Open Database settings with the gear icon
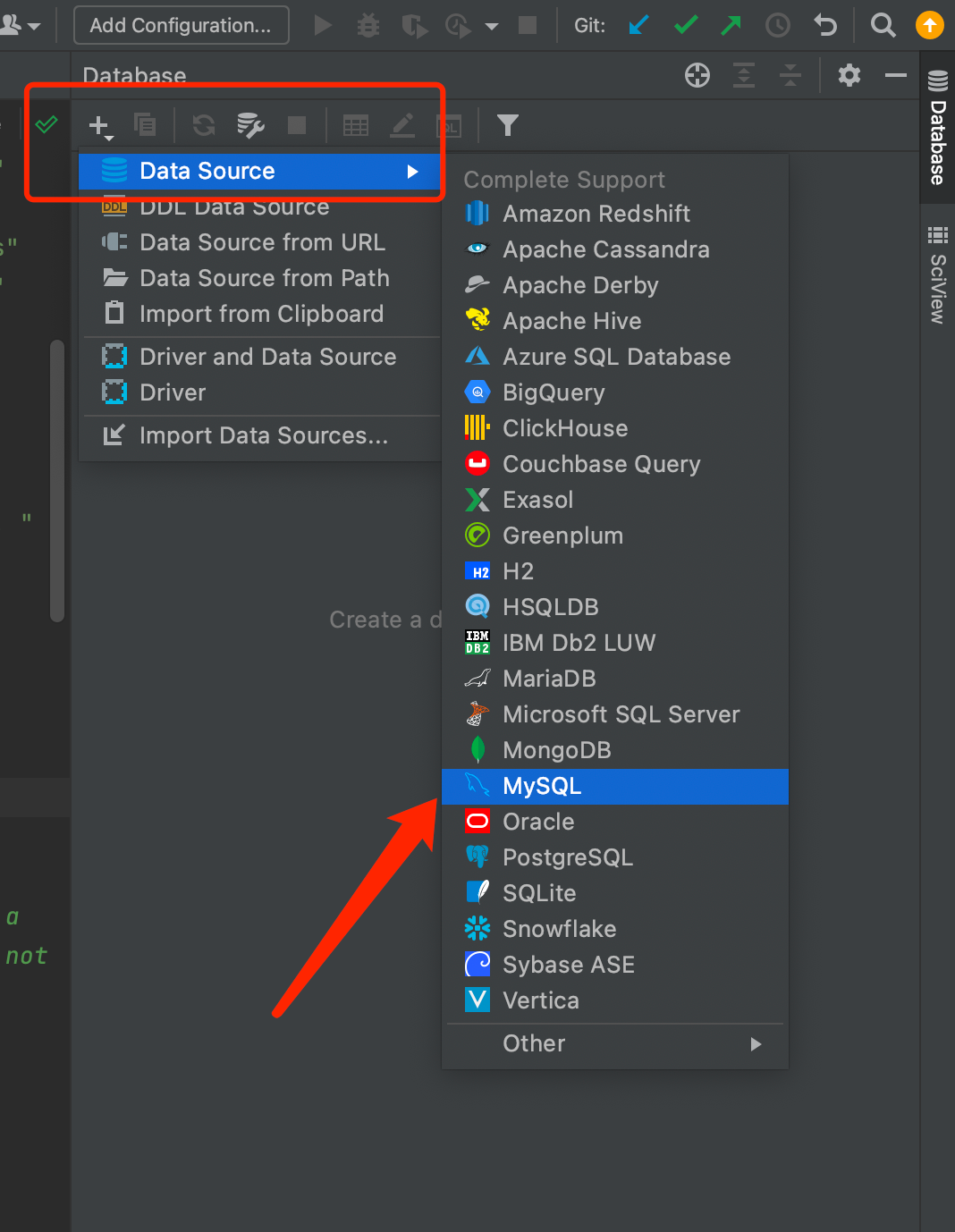Image resolution: width=955 pixels, height=1232 pixels. point(848,75)
